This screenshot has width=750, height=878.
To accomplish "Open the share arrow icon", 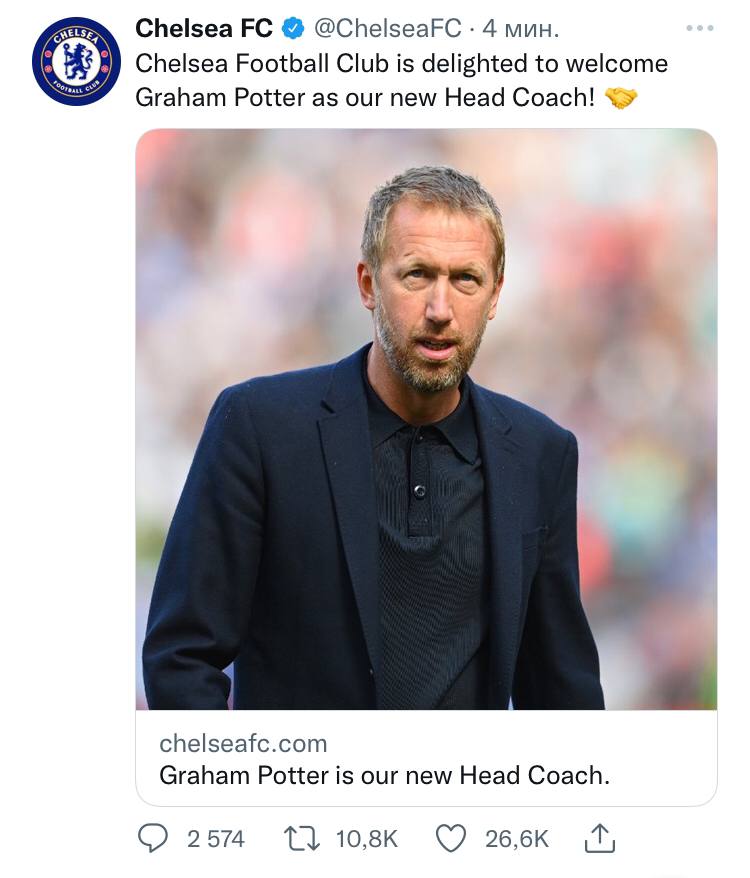I will pos(599,837).
